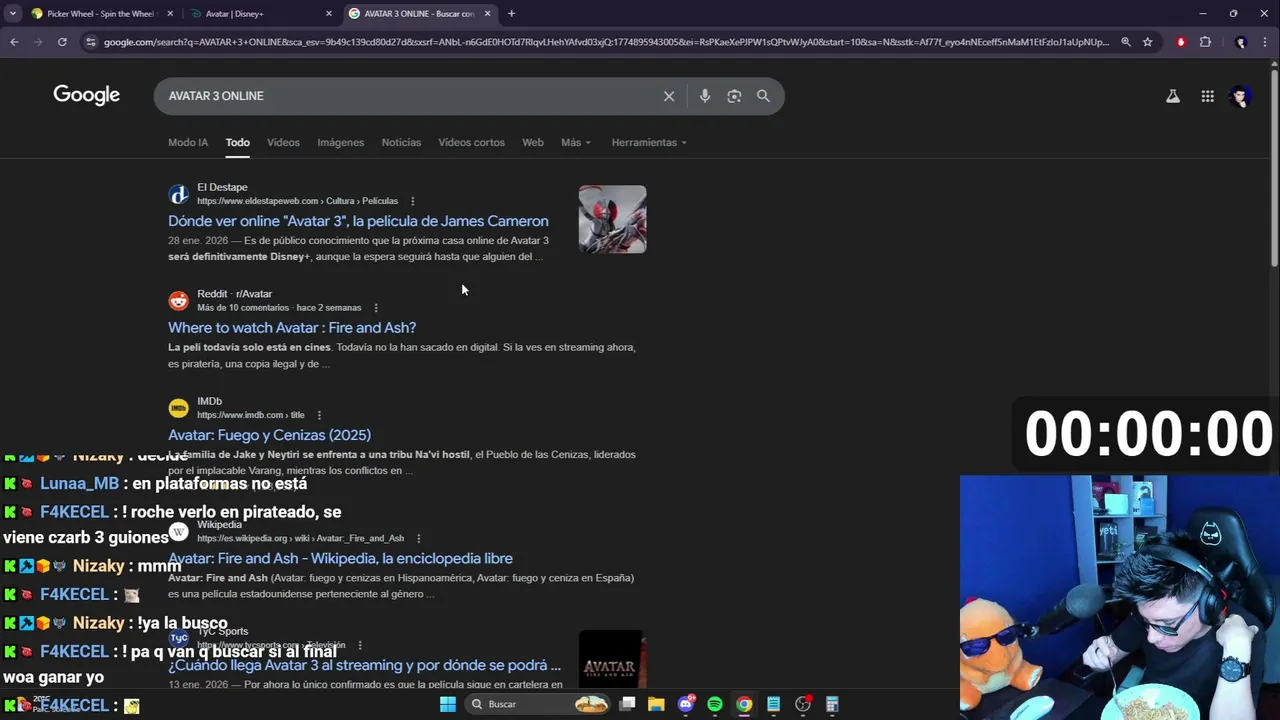Start voice search with the microphone
This screenshot has height=720, width=1280.
tap(705, 96)
